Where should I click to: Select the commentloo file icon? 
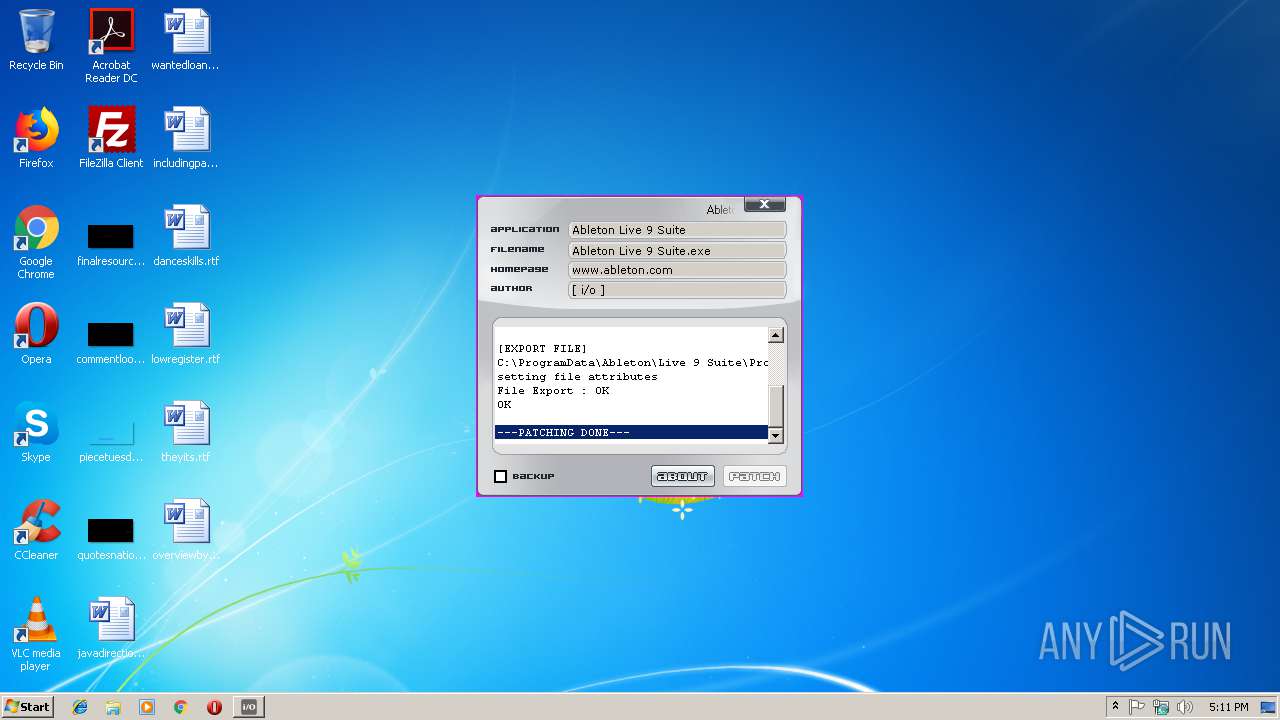click(111, 341)
